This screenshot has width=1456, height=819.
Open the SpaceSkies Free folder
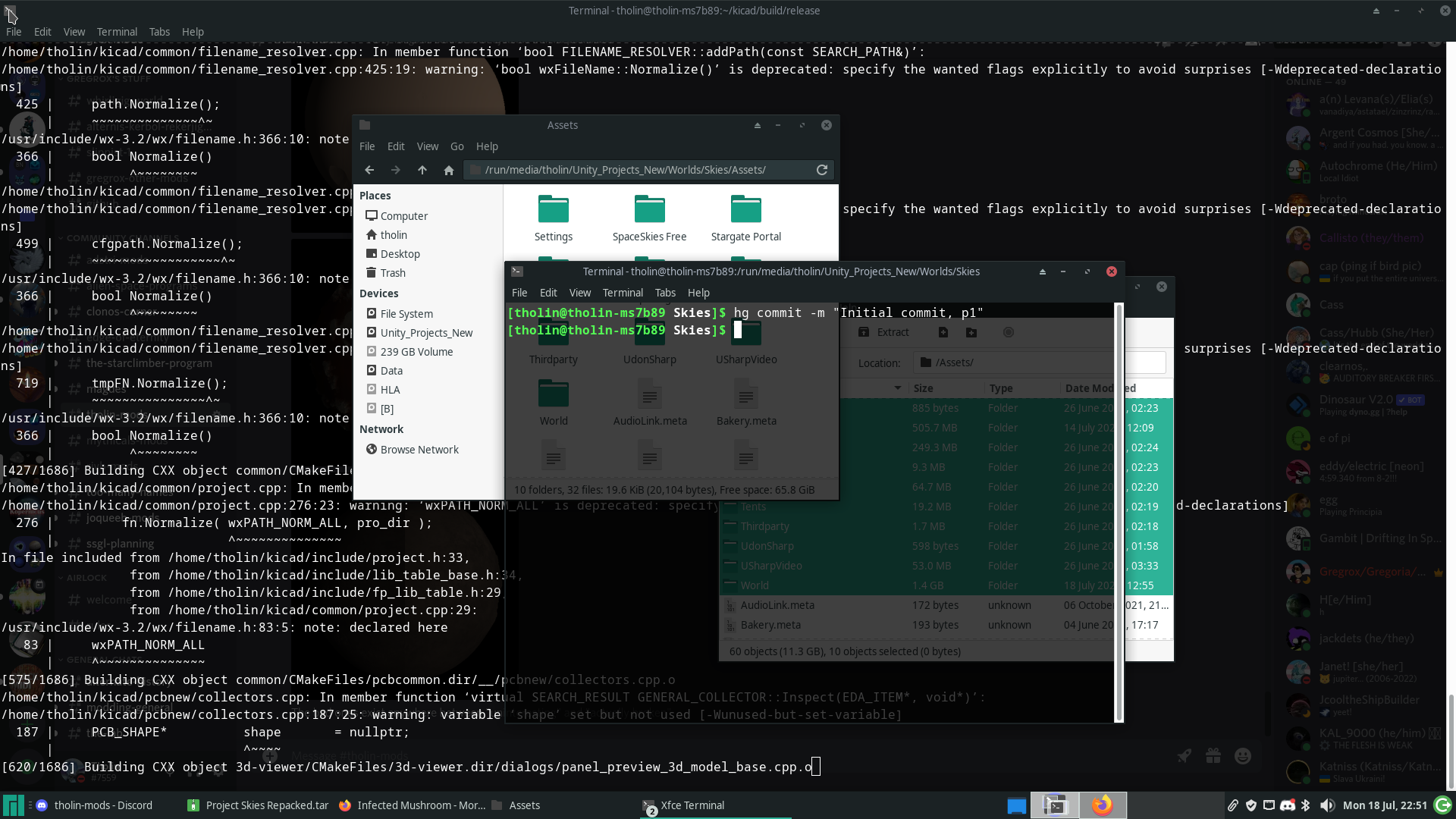[x=649, y=218]
